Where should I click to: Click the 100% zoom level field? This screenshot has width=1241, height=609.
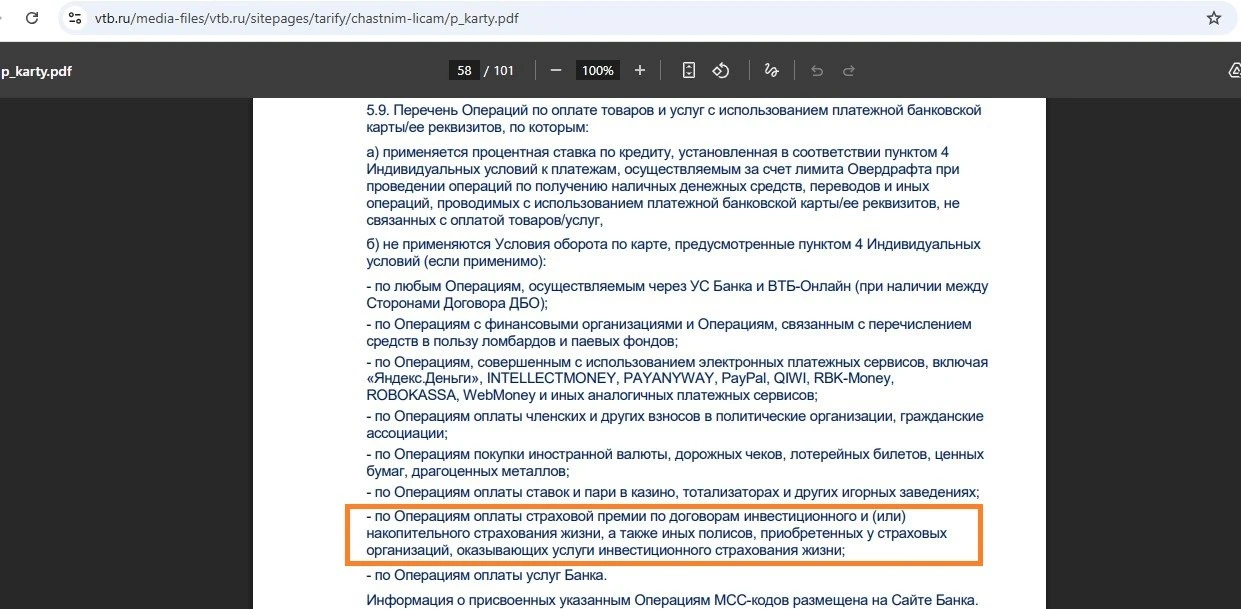click(x=598, y=70)
